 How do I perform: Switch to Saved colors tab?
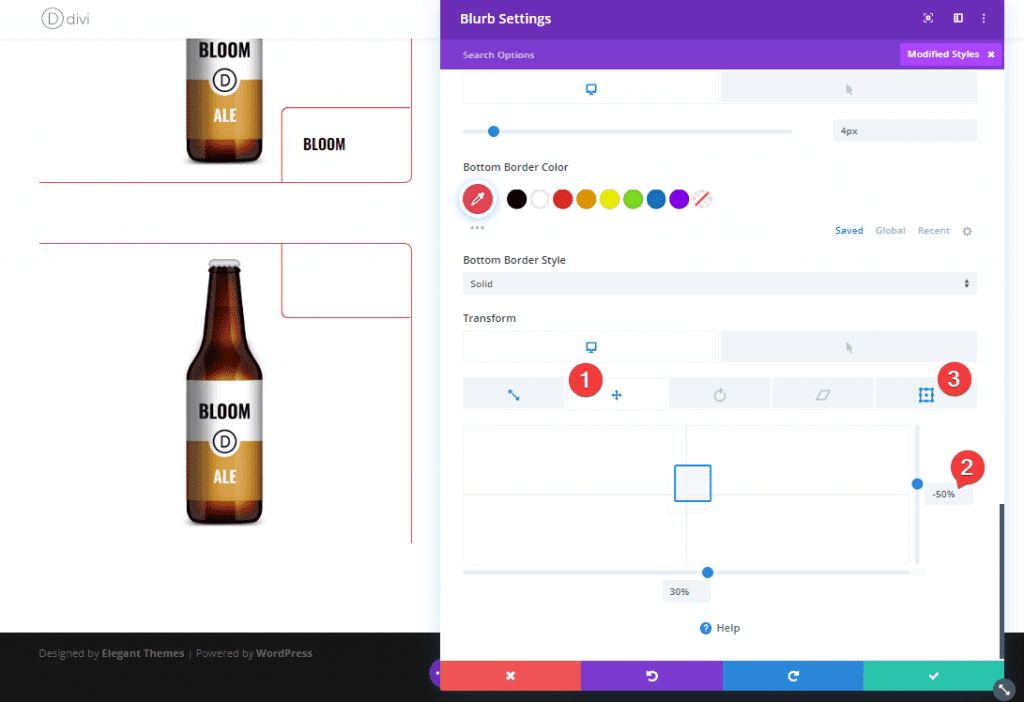click(849, 231)
